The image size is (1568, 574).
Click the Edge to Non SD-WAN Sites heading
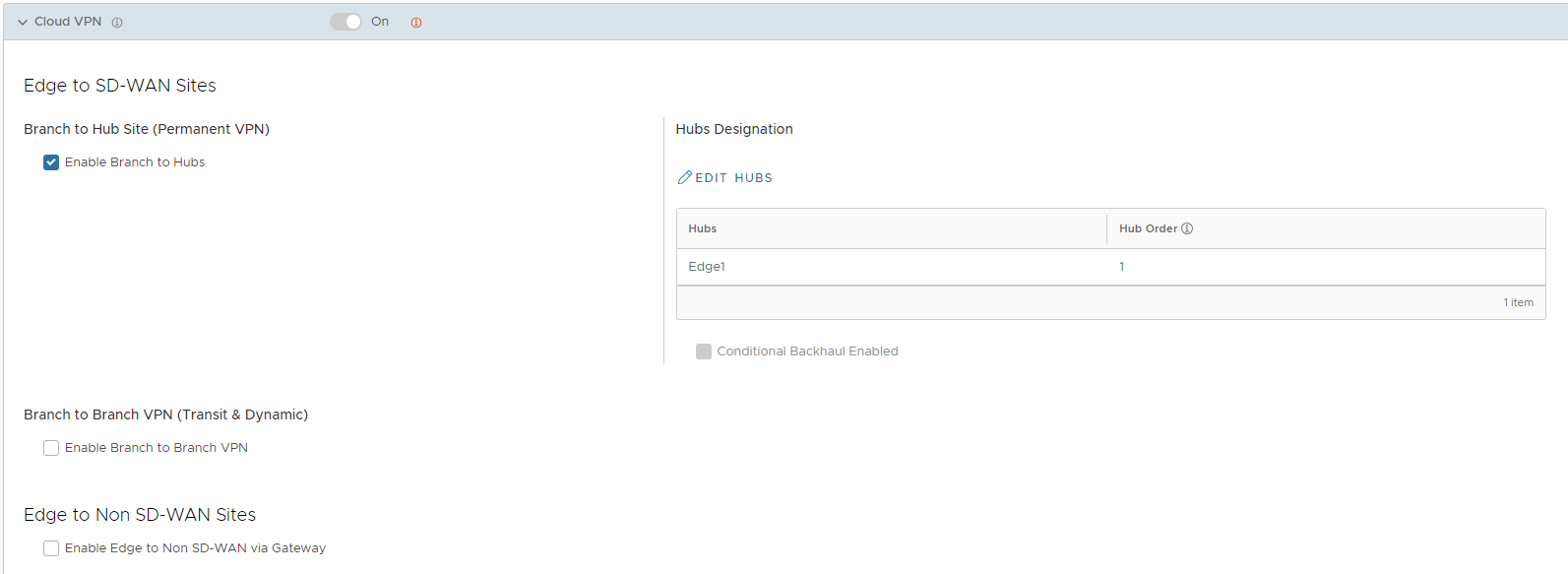coord(140,515)
